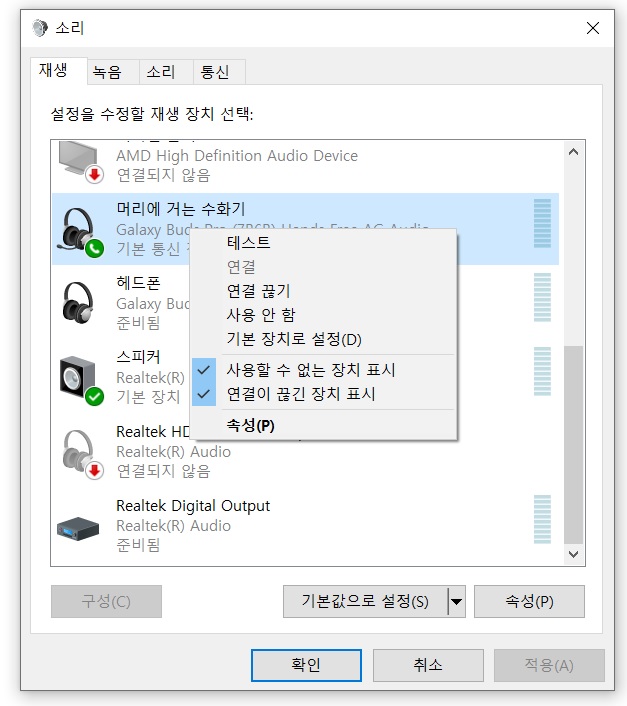Click the 취소 button

click(x=428, y=665)
